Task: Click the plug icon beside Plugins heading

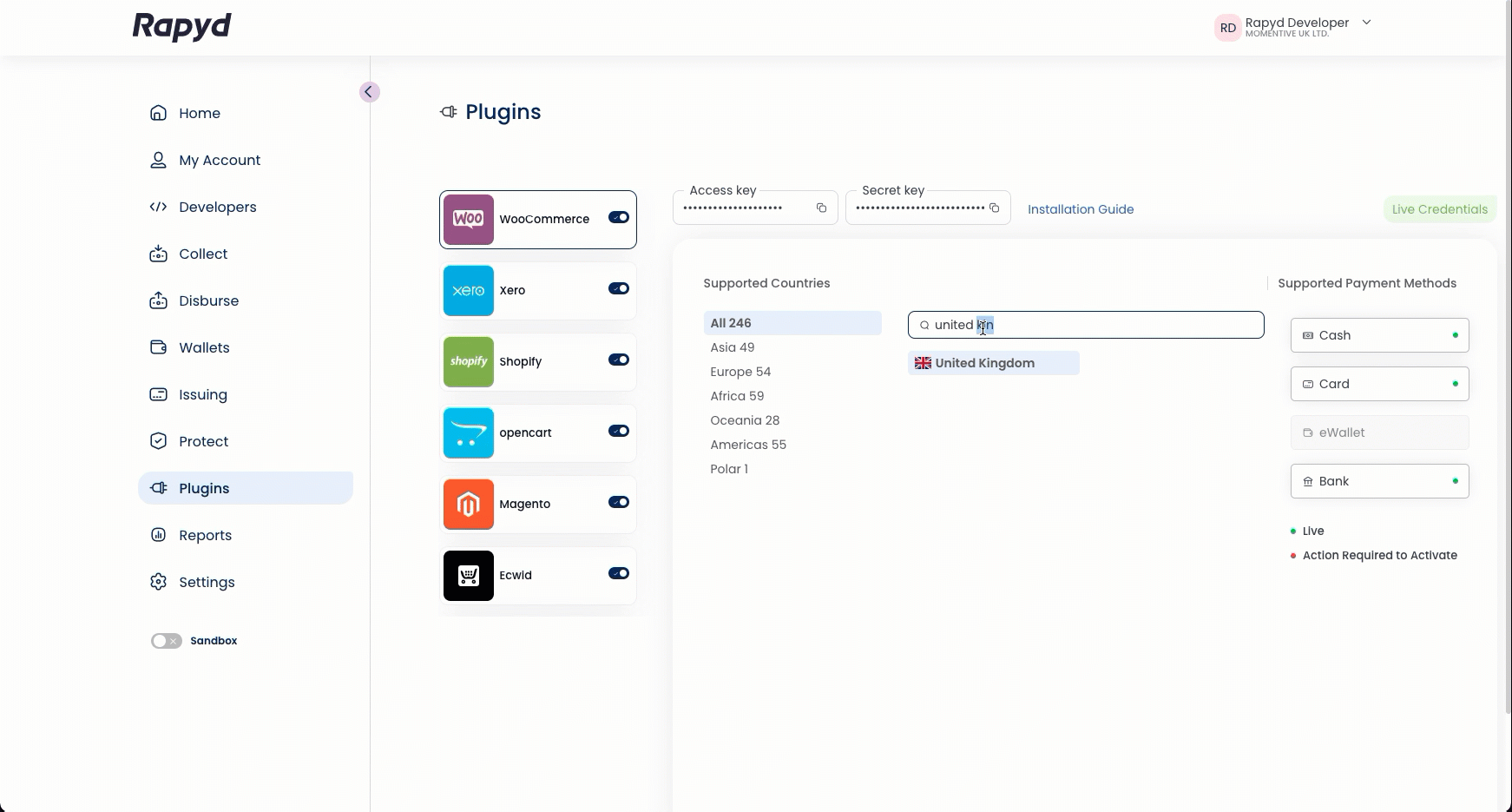Action: tap(449, 112)
